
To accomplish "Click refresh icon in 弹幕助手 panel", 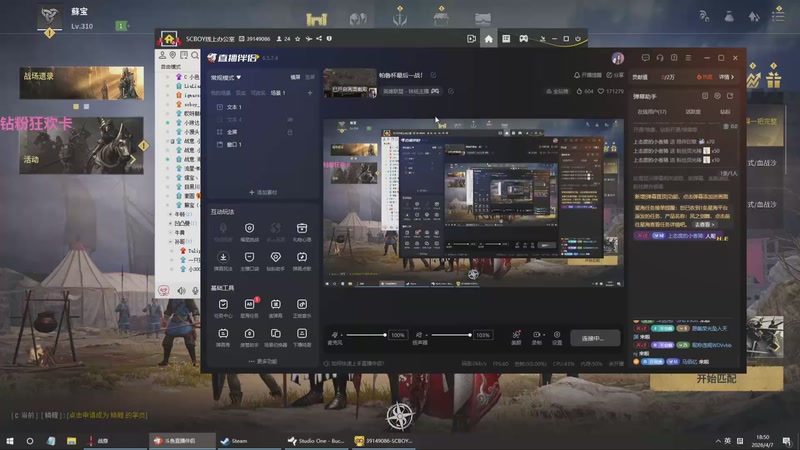I will (x=730, y=96).
